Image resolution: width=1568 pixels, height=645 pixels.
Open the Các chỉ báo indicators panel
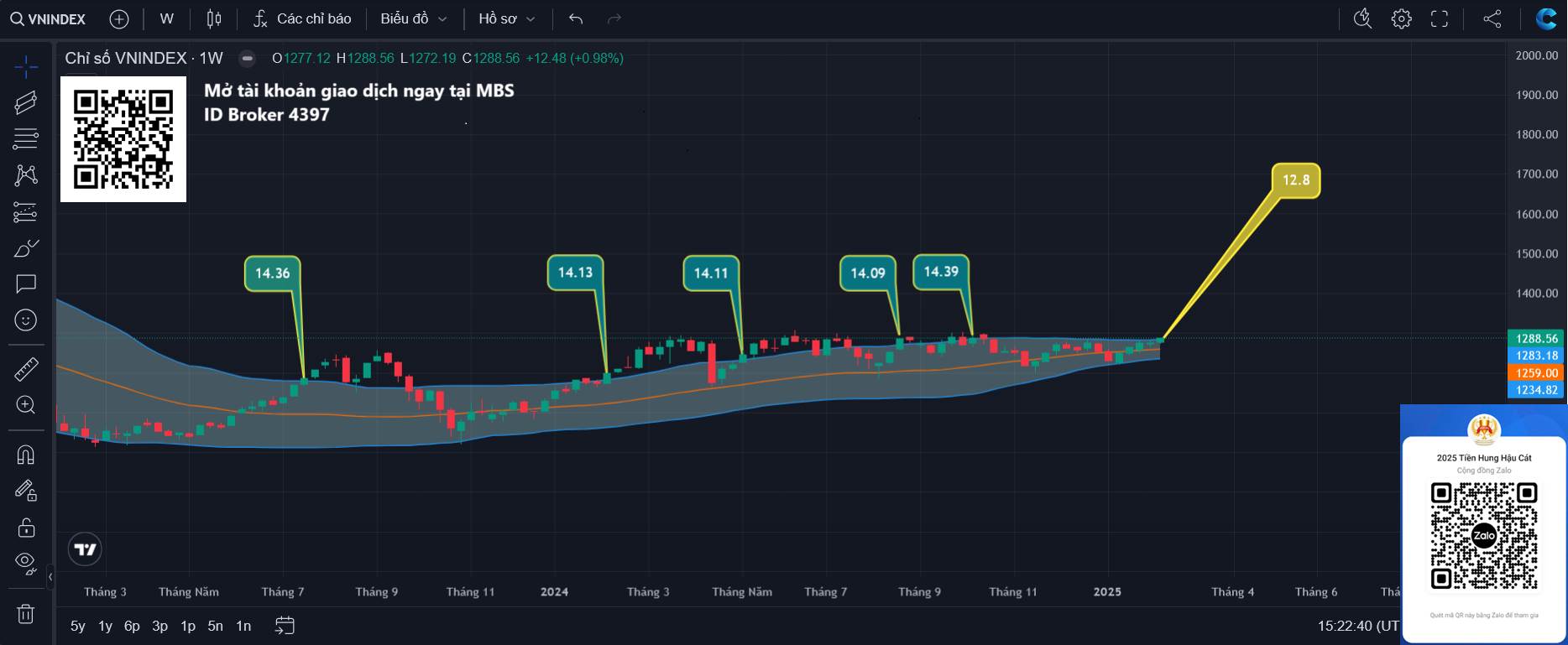point(302,18)
